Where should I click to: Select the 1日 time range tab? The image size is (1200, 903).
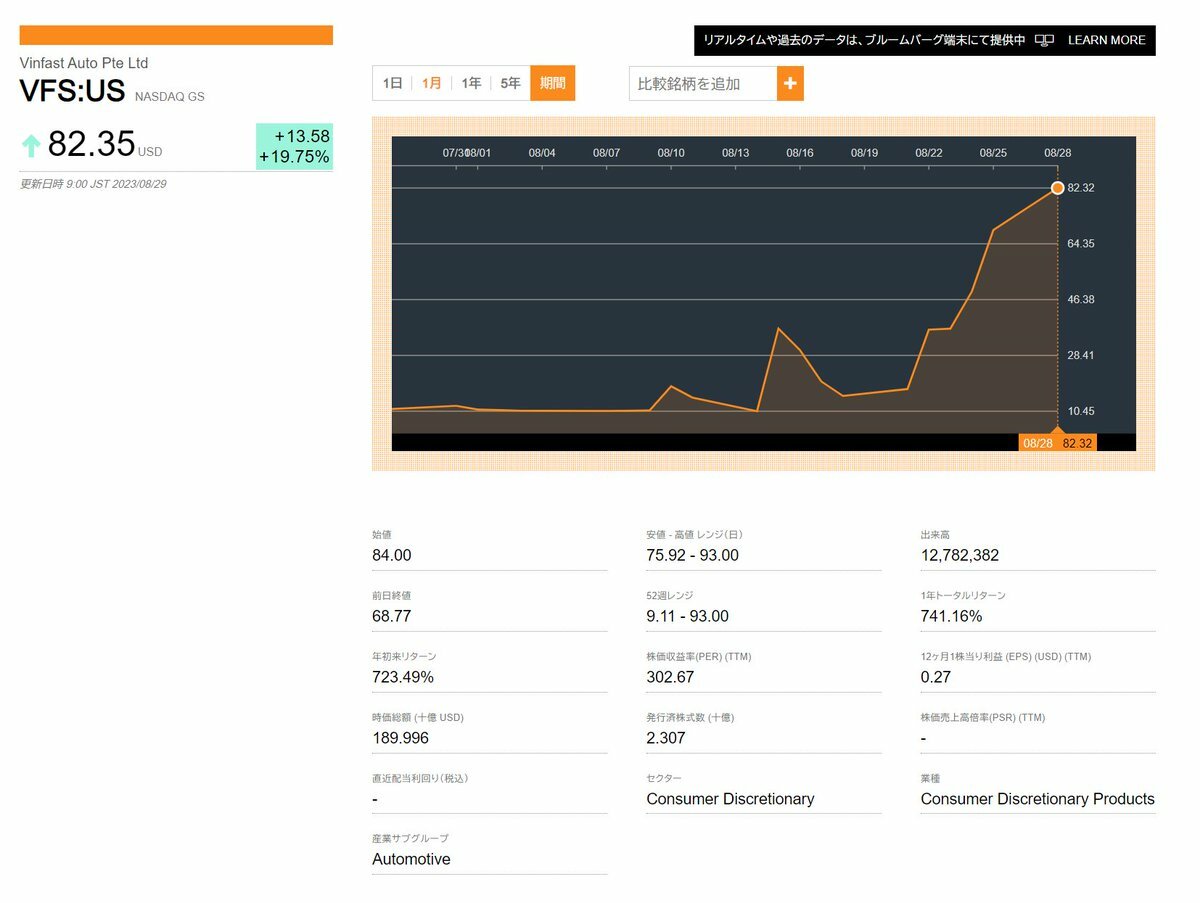pos(393,84)
